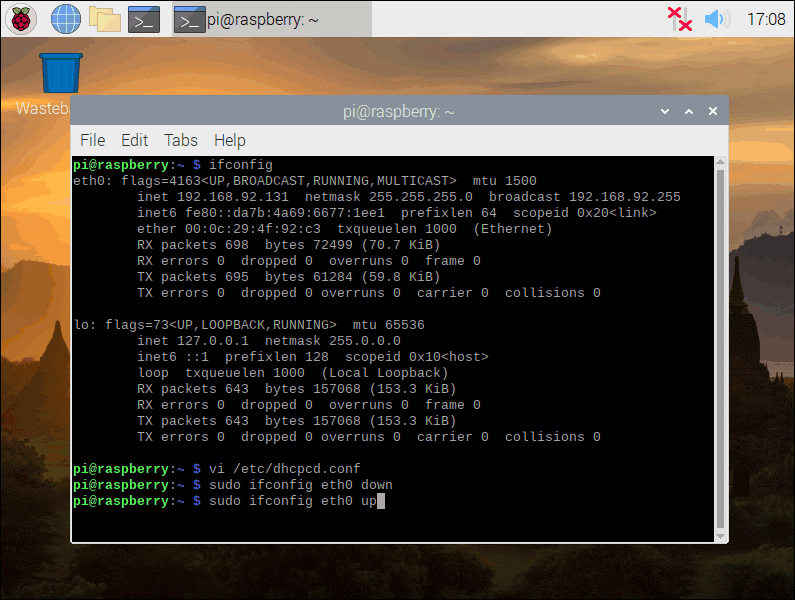Close the pi@raspberry terminal window
795x600 pixels.
[x=712, y=111]
